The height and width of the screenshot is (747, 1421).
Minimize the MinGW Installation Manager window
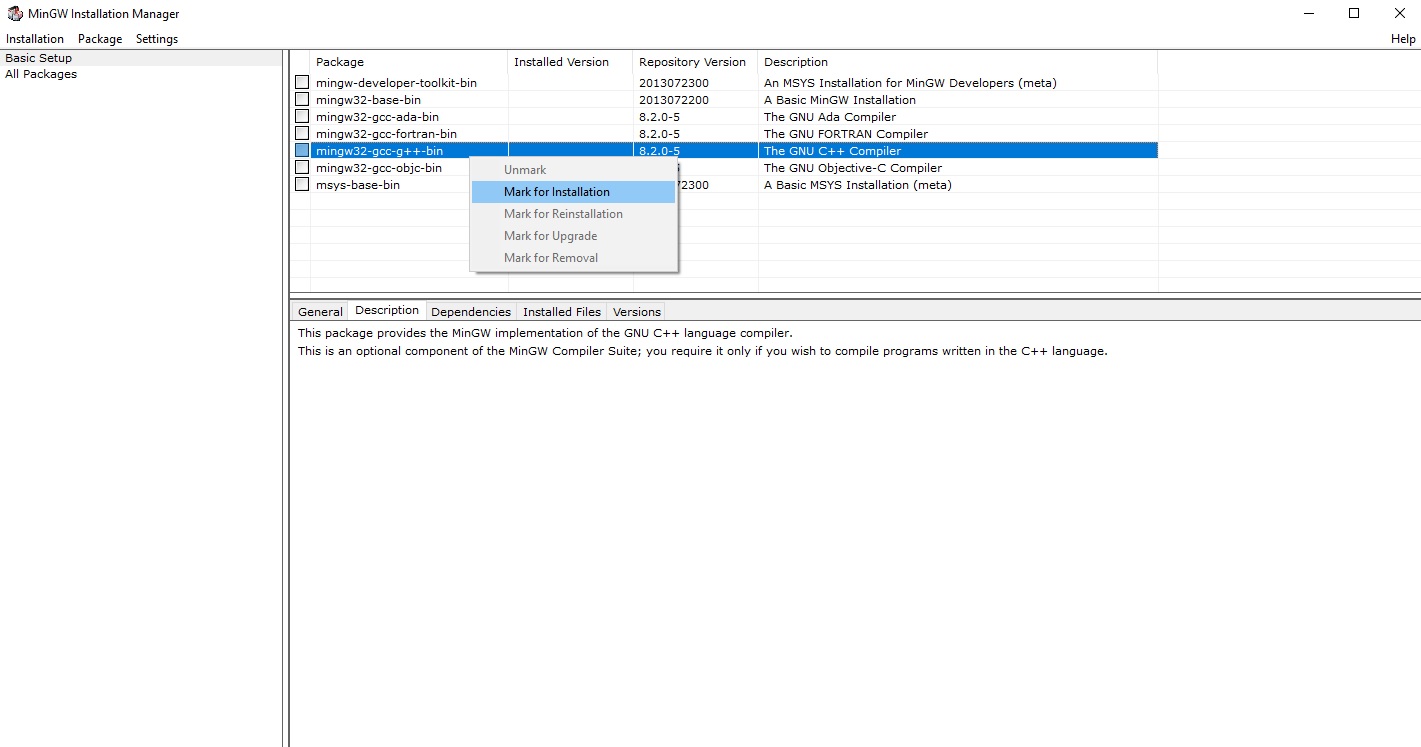[x=1310, y=13]
